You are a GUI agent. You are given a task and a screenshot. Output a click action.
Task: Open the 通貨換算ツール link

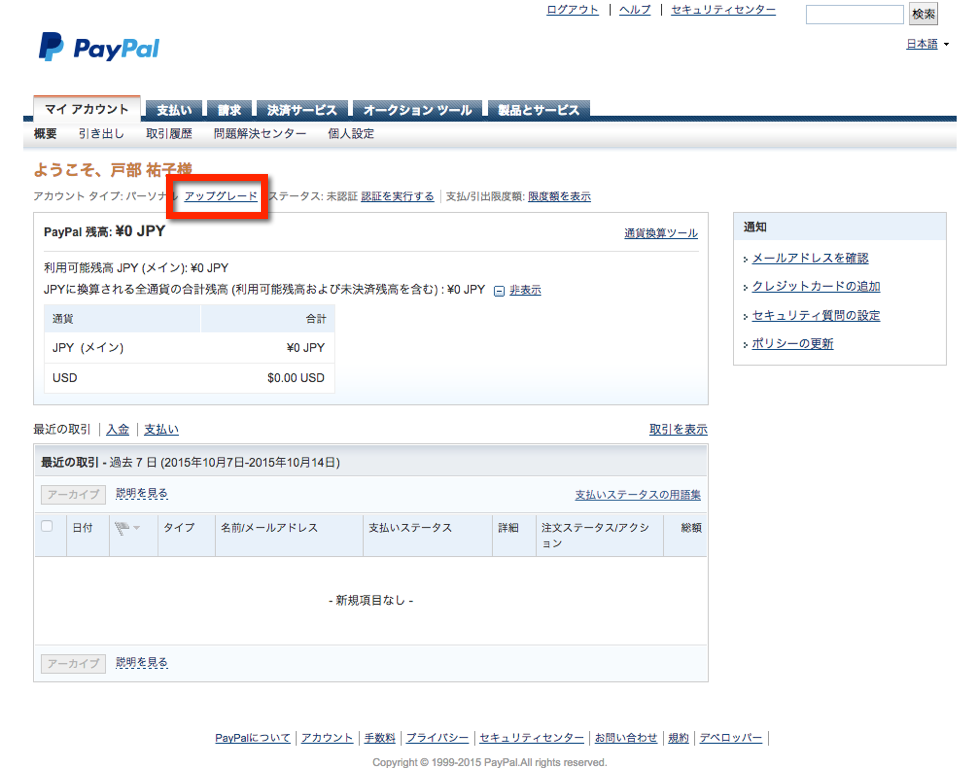[661, 233]
